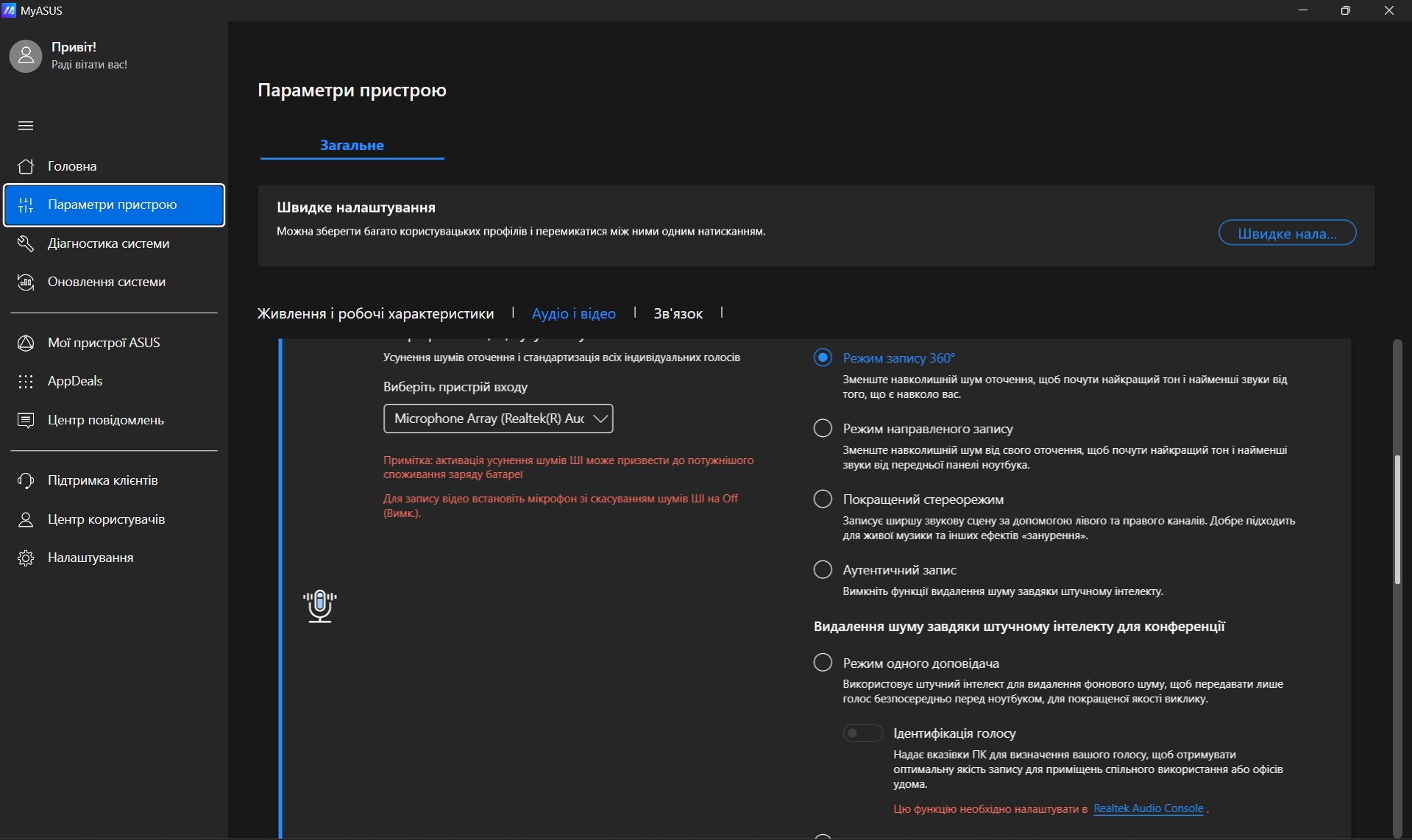Viewport: 1412px width, 840px height.
Task: Toggle the voice identification switch
Action: click(862, 733)
